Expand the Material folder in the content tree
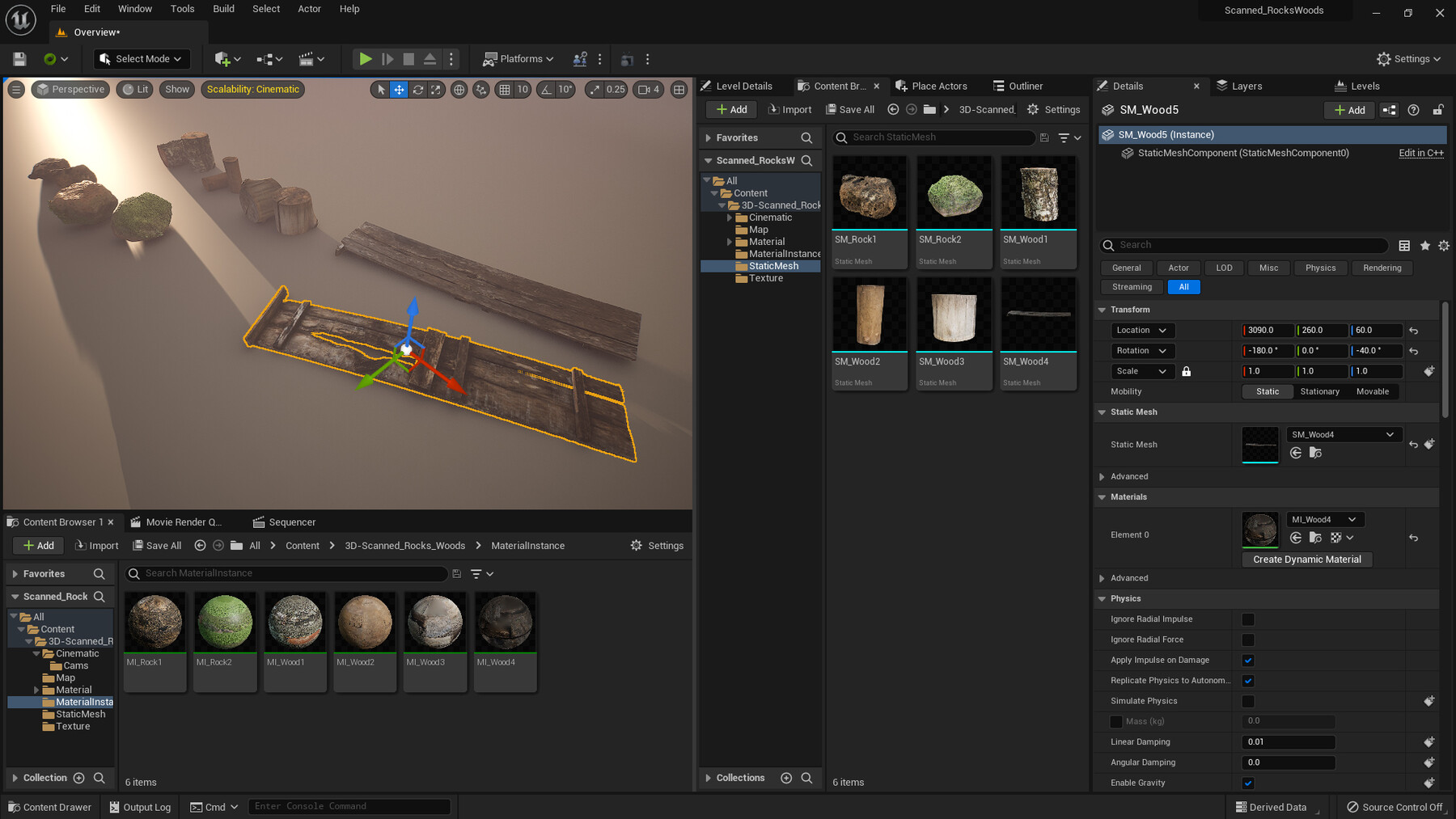1456x819 pixels. [x=730, y=241]
